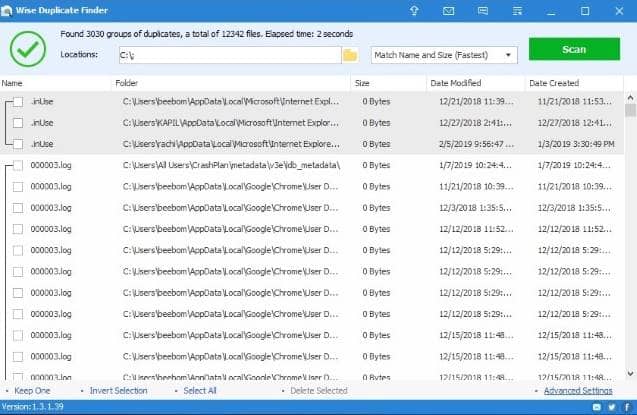Select the CrashPlan metadata folder path cell
The height and width of the screenshot is (415, 637).
click(231, 165)
